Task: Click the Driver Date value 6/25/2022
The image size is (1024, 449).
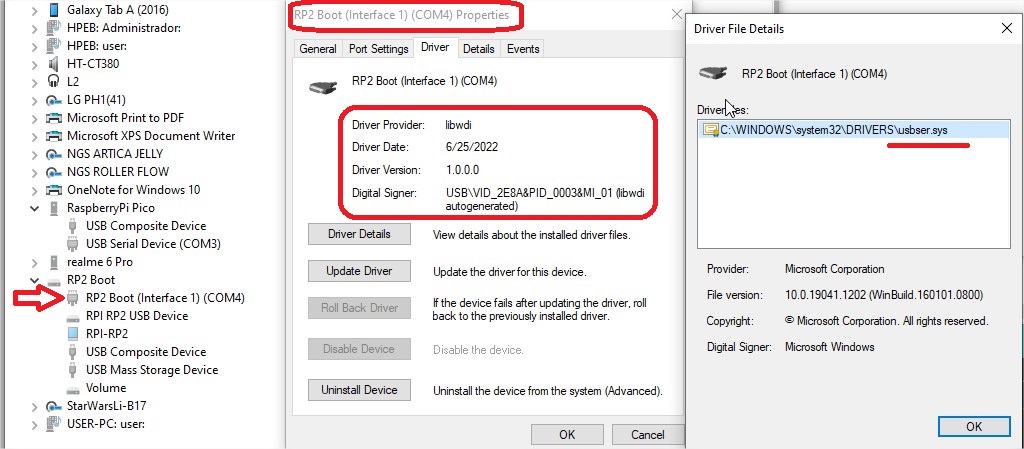Action: [472, 147]
